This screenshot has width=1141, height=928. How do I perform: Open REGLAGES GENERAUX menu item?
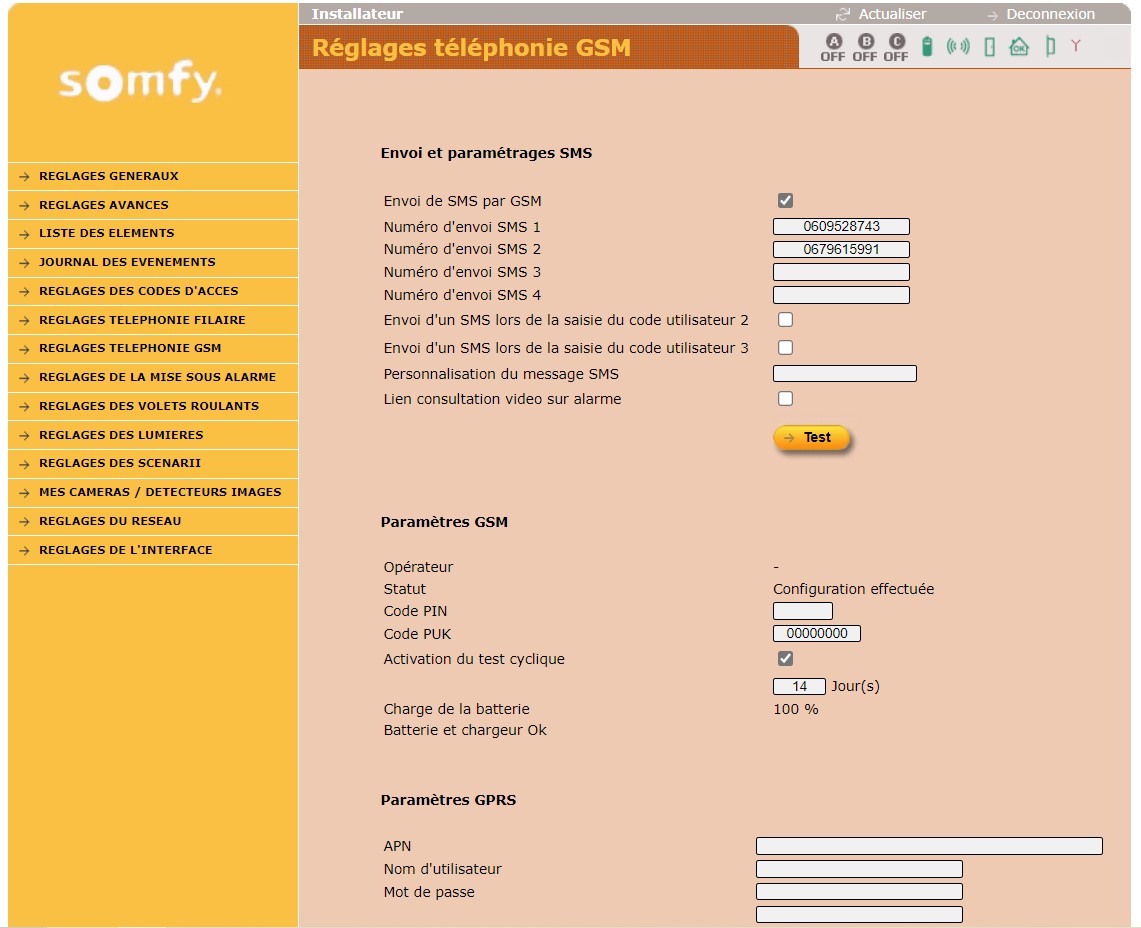(x=108, y=176)
